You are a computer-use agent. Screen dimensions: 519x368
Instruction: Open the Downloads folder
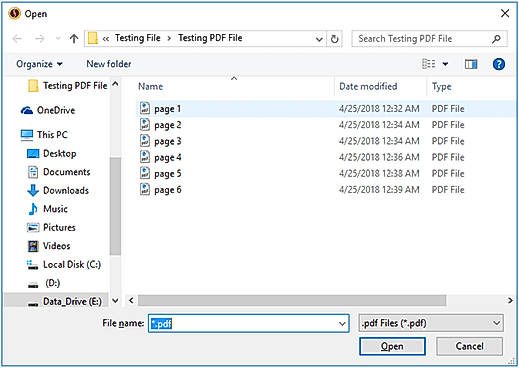58,190
